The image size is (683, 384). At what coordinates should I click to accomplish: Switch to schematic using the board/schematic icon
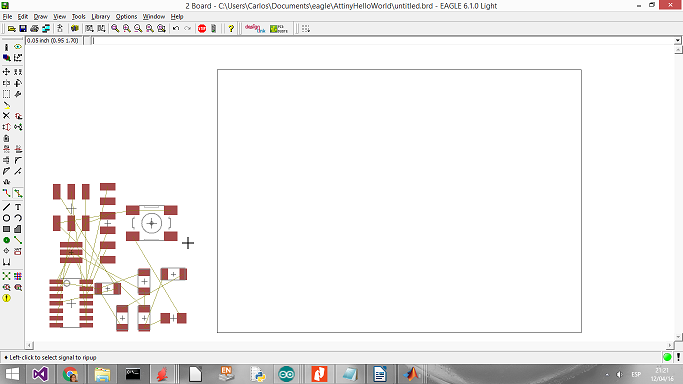[x=60, y=29]
